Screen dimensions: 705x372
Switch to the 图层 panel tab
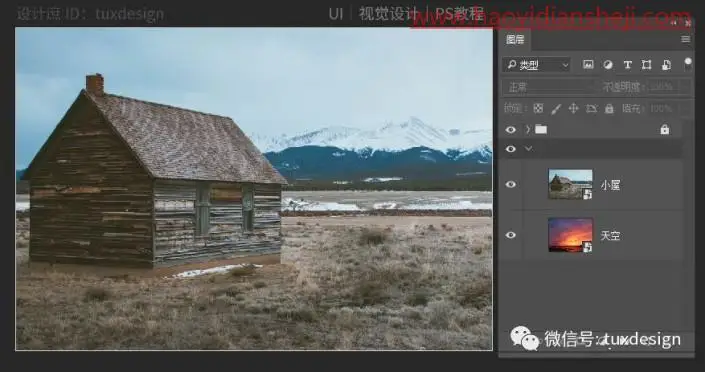coord(515,40)
